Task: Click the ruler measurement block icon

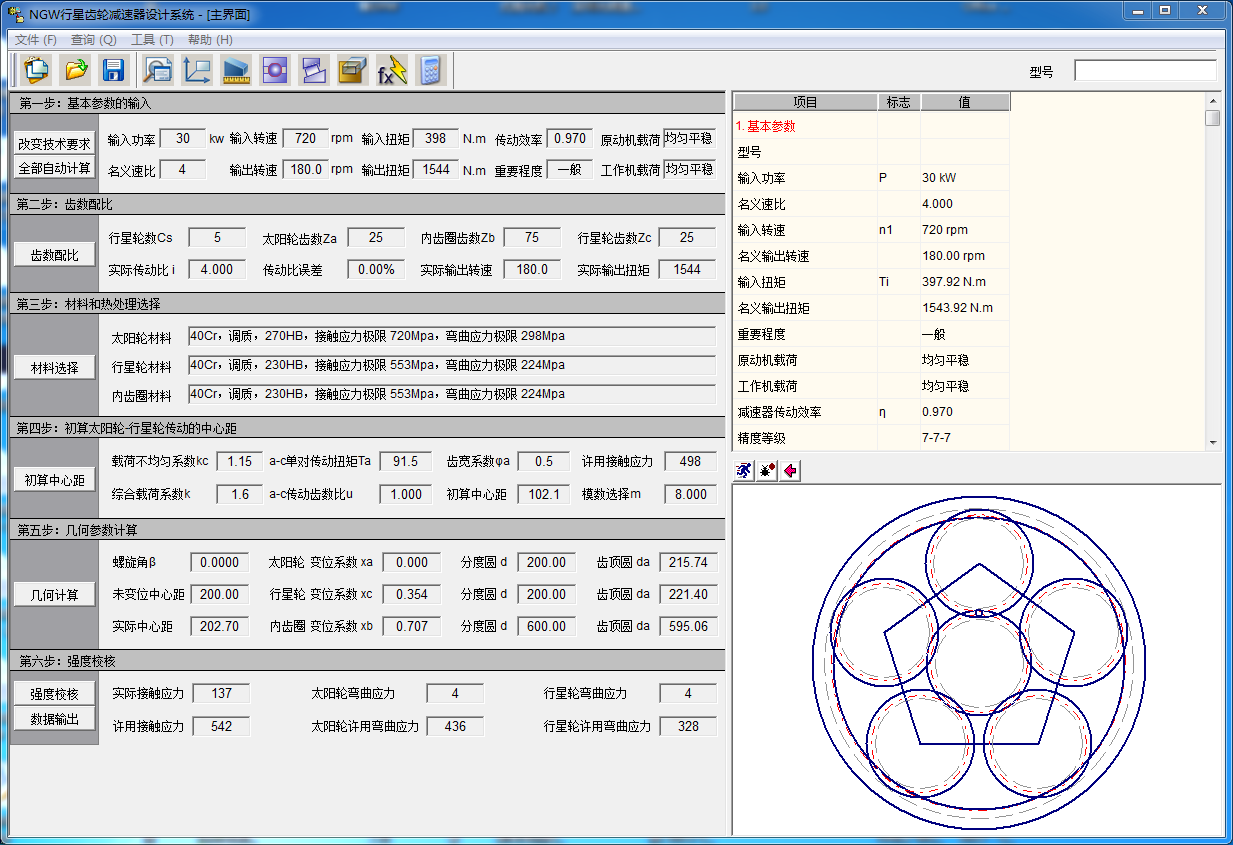Action: pyautogui.click(x=236, y=70)
